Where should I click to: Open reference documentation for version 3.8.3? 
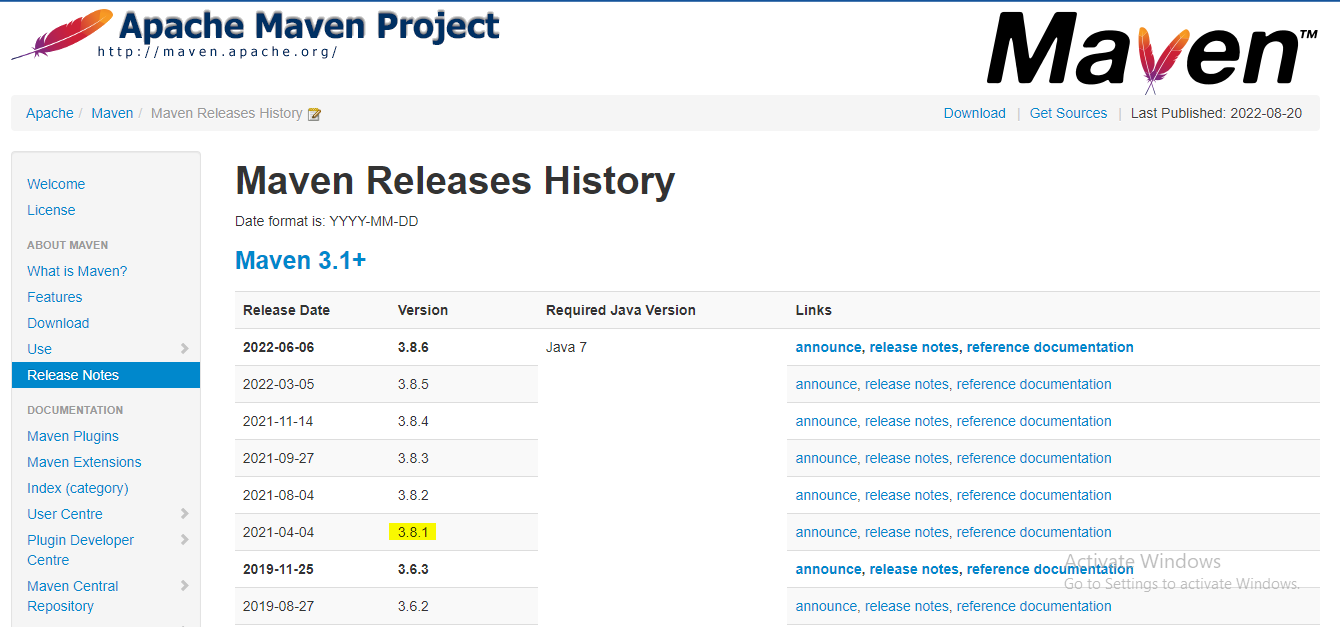click(x=1034, y=458)
